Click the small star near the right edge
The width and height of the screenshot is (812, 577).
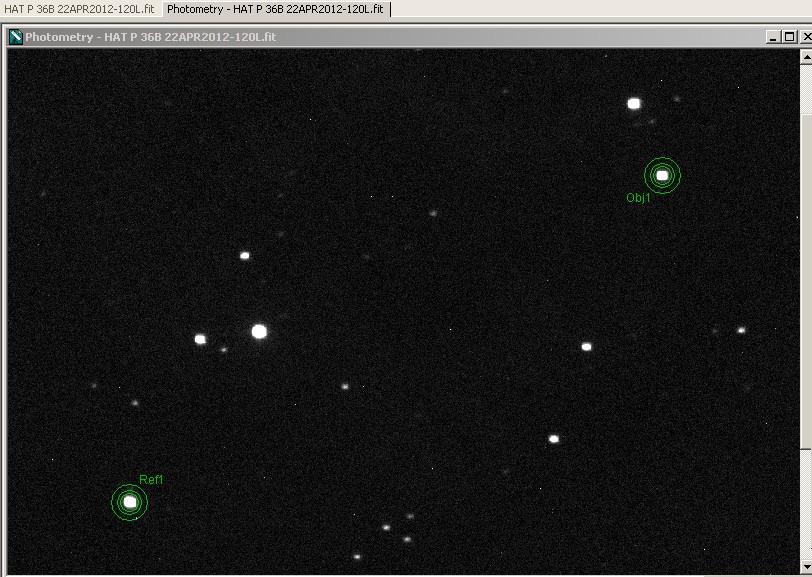tap(741, 329)
